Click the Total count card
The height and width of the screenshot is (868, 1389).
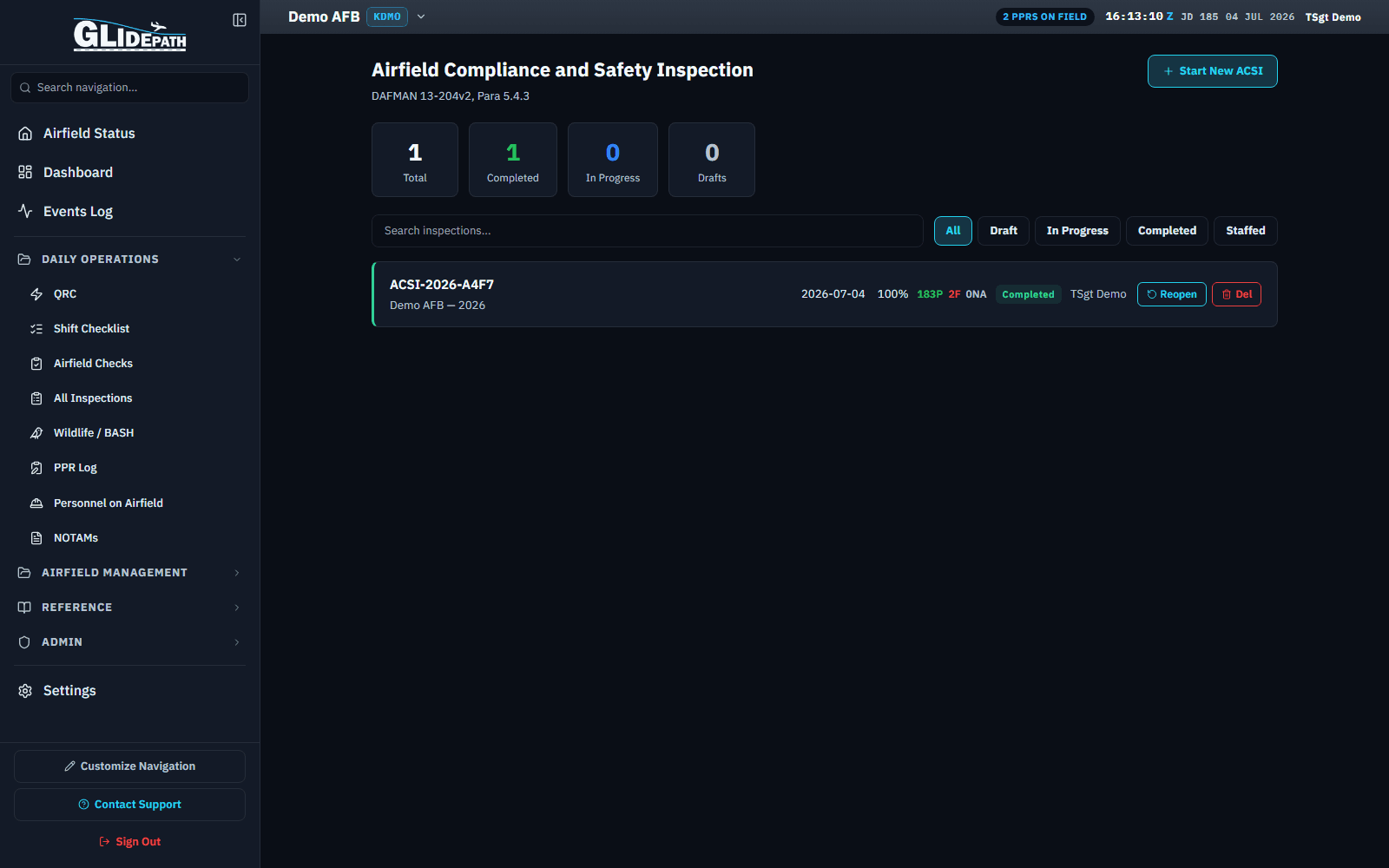[x=415, y=160]
